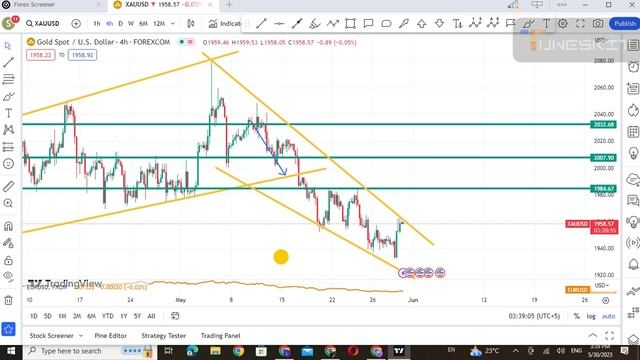The width and height of the screenshot is (640, 360).
Task: Select the callout comment tool
Action: click(368, 24)
